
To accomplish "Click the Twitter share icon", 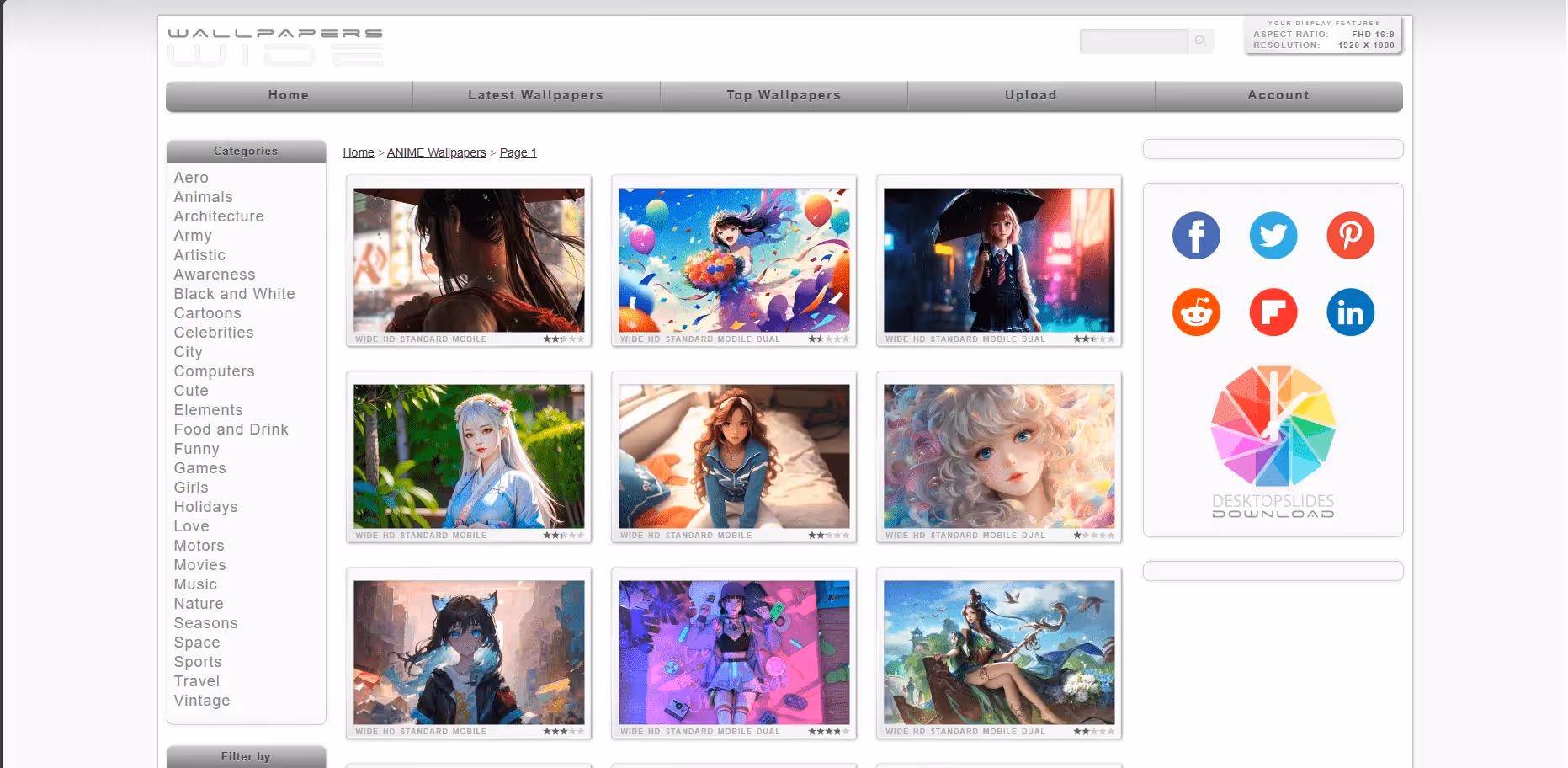I will [x=1273, y=236].
